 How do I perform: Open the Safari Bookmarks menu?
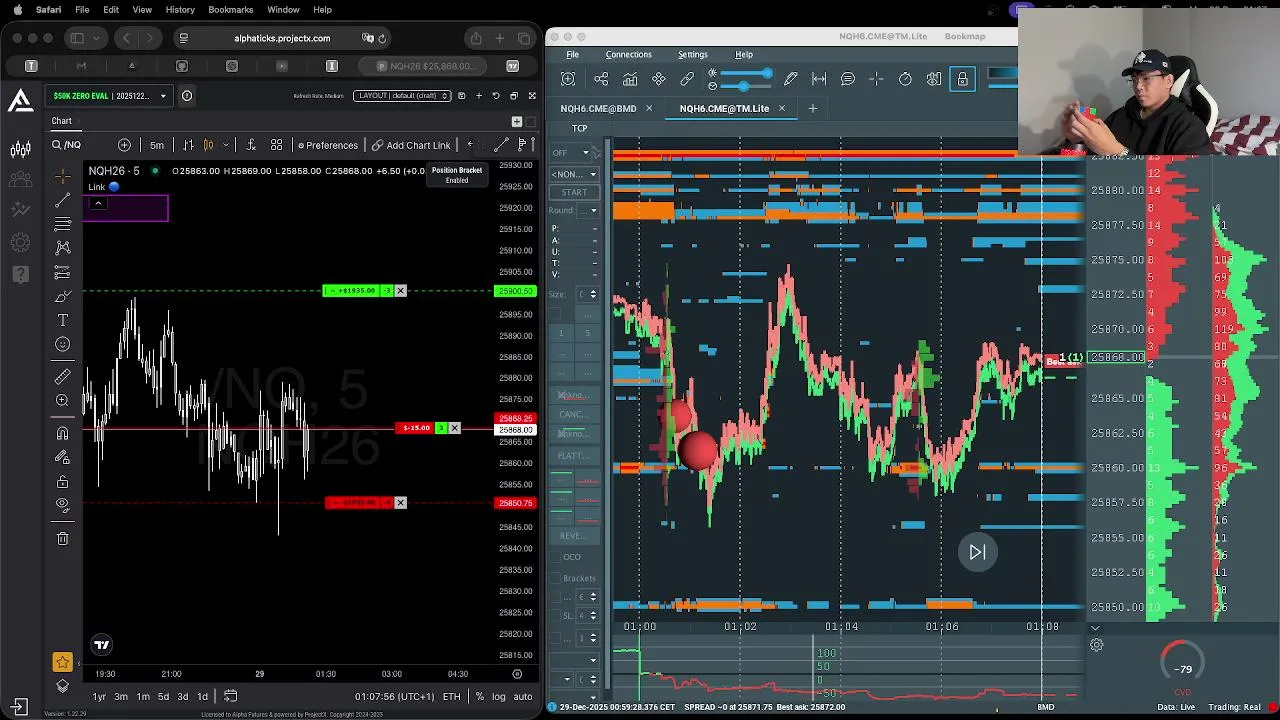[230, 10]
